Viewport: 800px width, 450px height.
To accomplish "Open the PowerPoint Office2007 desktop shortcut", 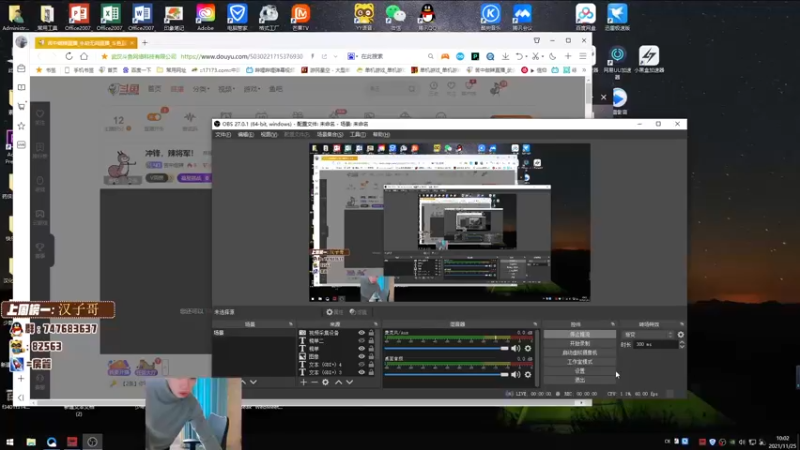I will tap(78, 16).
